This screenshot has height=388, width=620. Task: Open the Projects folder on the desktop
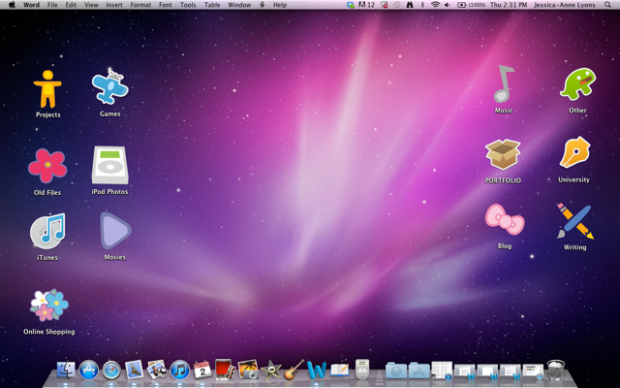(47, 89)
